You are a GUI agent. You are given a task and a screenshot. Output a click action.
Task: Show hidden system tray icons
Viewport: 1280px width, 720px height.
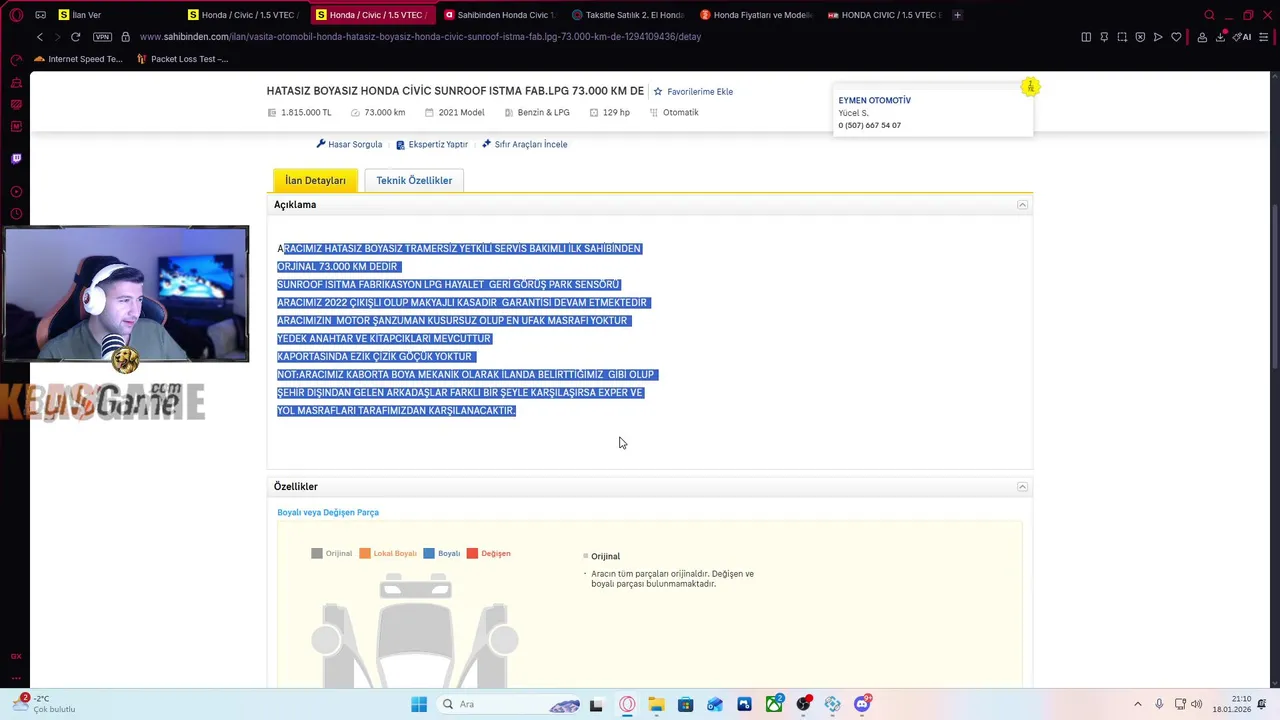coord(1137,704)
